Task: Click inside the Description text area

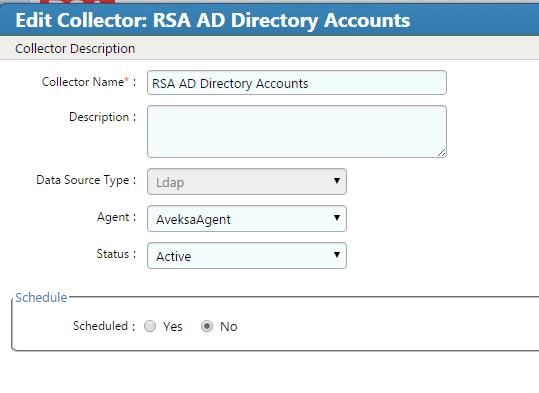Action: tap(297, 132)
